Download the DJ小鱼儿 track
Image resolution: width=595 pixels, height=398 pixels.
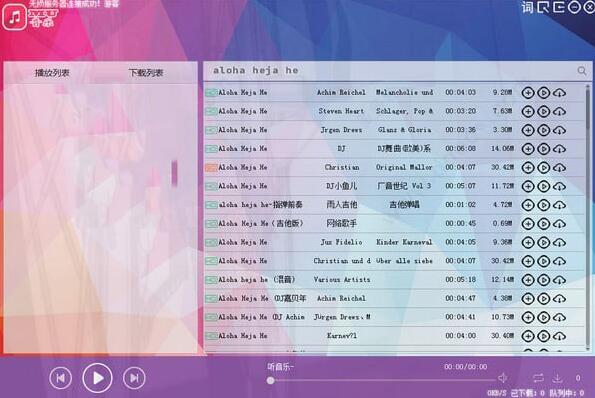(x=559, y=186)
